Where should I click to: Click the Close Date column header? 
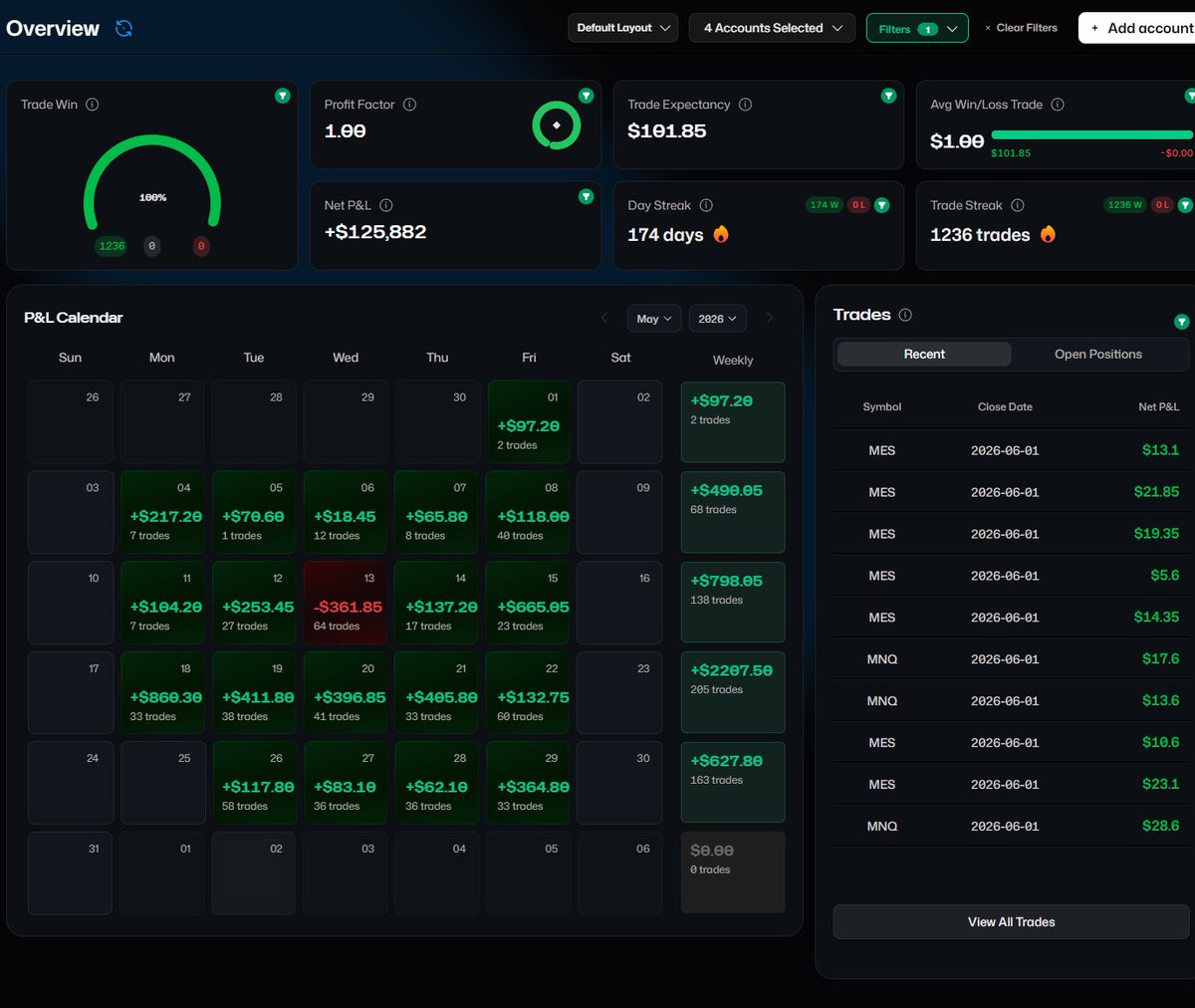click(1005, 407)
